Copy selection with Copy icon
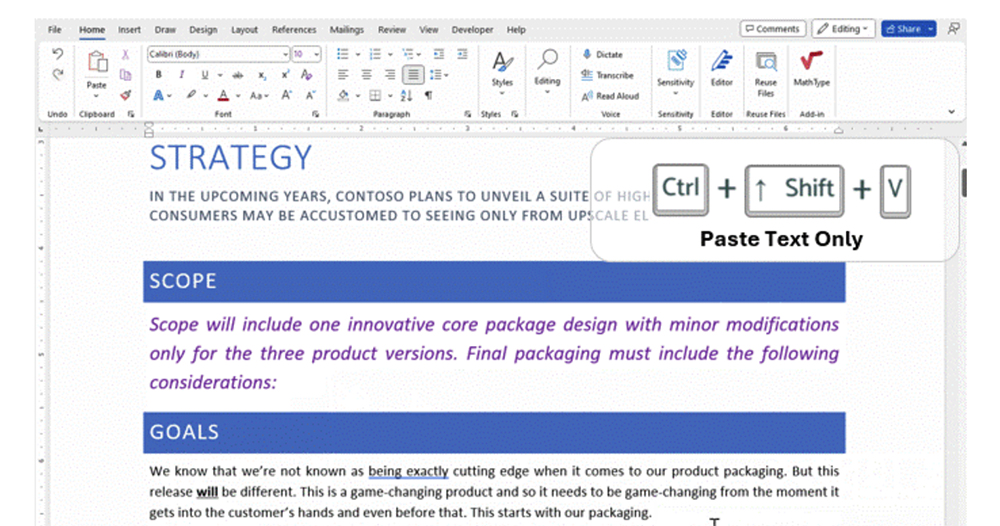 click(126, 75)
